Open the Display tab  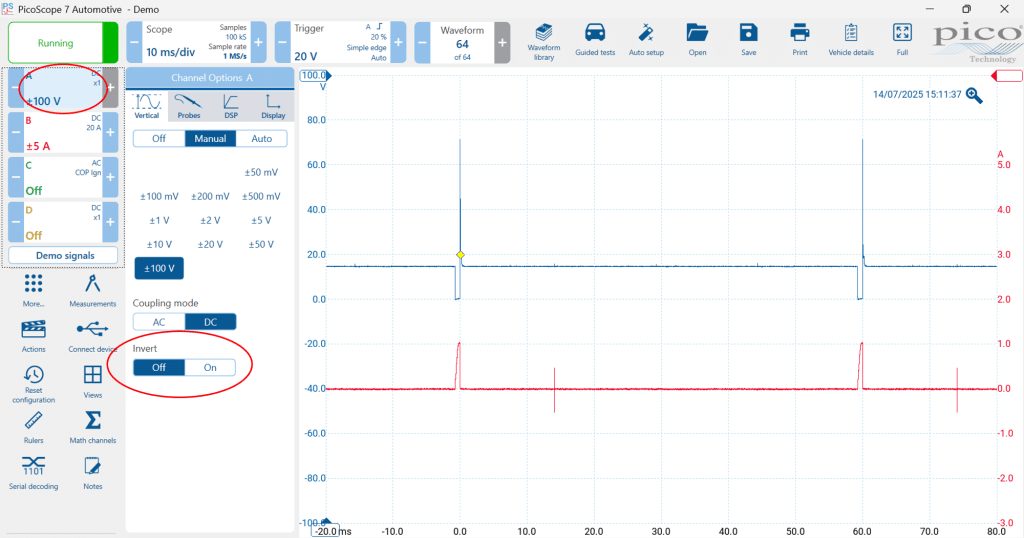(273, 106)
